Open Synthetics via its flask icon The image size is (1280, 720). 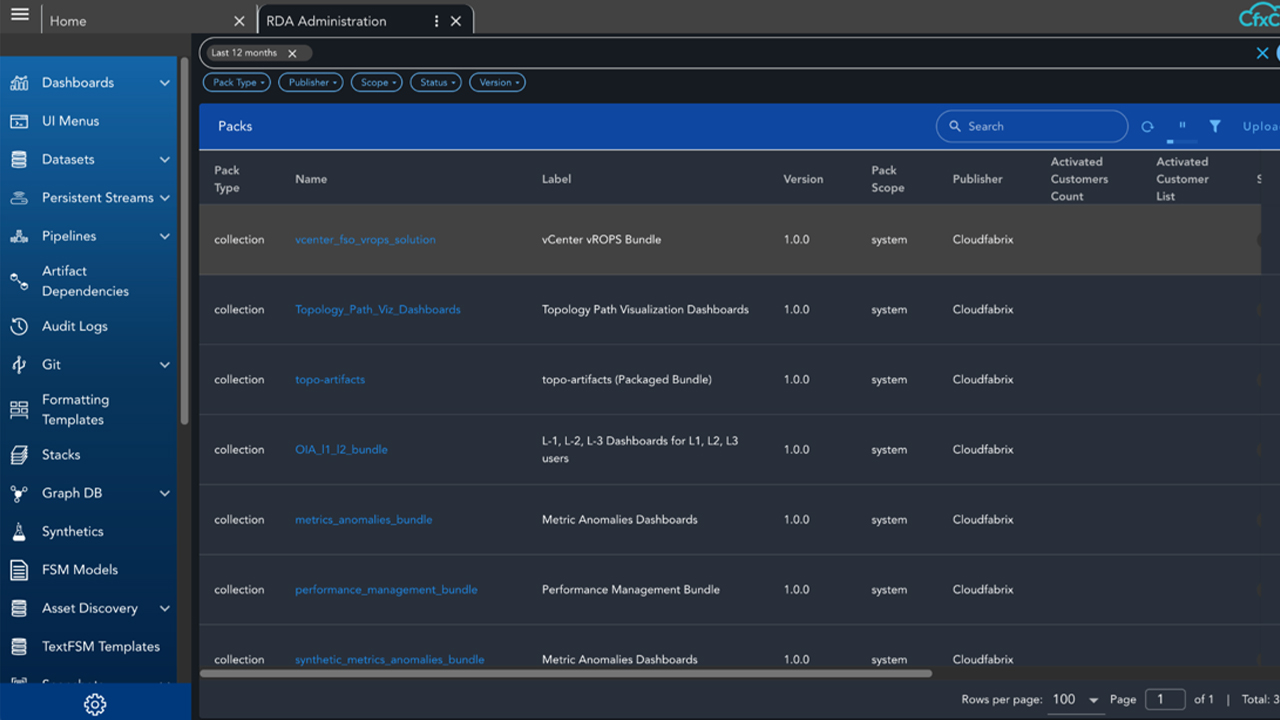coord(19,532)
